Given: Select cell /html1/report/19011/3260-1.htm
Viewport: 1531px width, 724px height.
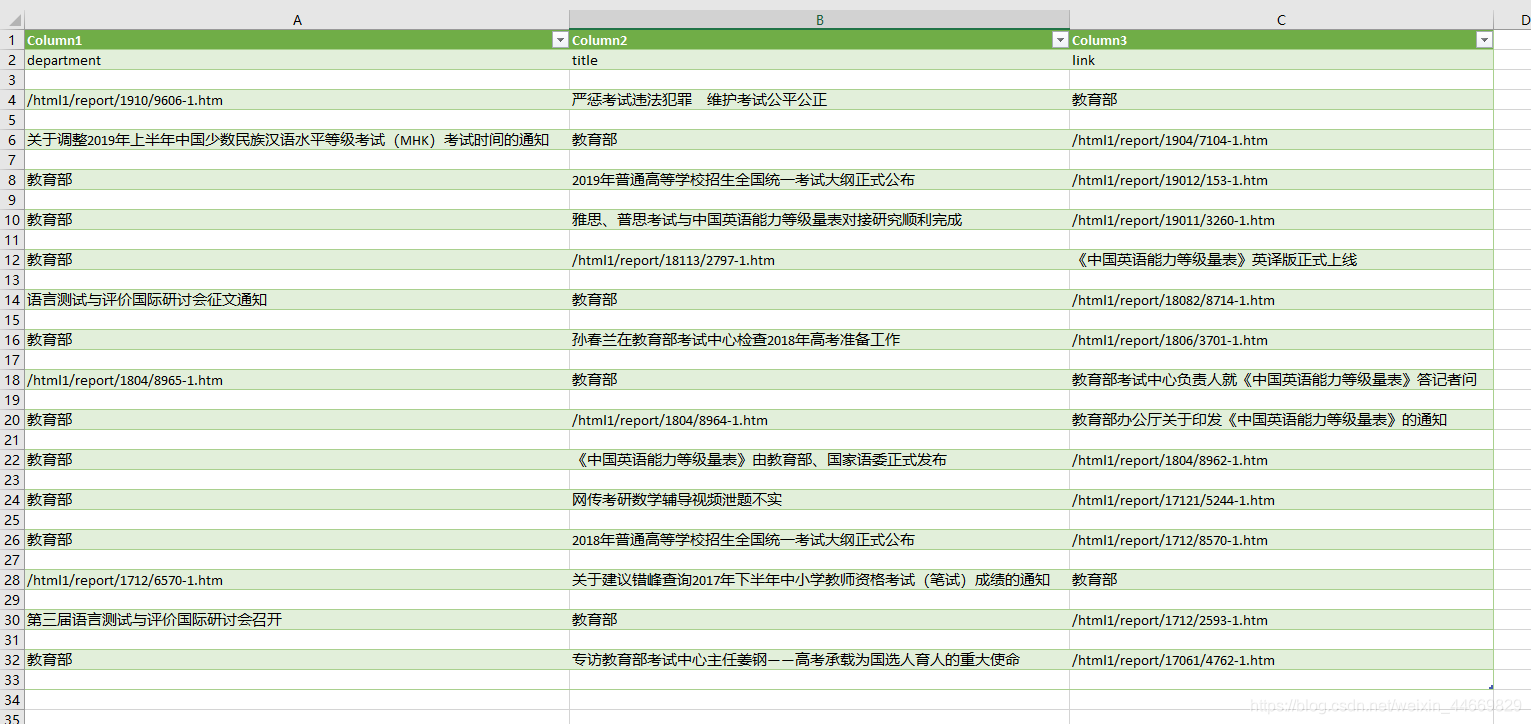Looking at the screenshot, I should tap(1281, 220).
